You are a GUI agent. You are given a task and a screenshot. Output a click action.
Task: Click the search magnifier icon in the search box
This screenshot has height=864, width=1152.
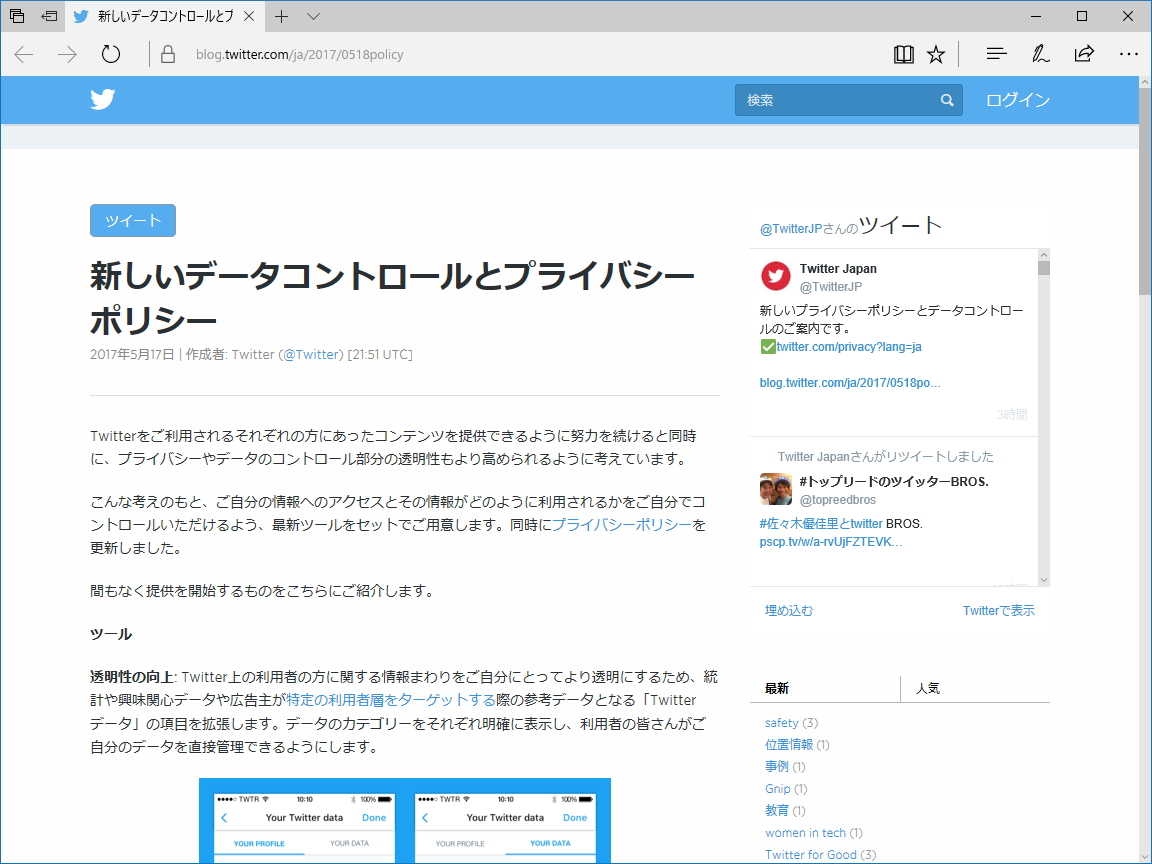(946, 100)
